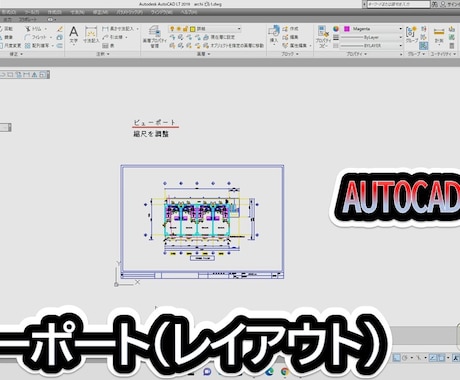Open the 修正(M) menu
The width and height of the screenshot is (460, 380).
[x=100, y=12]
